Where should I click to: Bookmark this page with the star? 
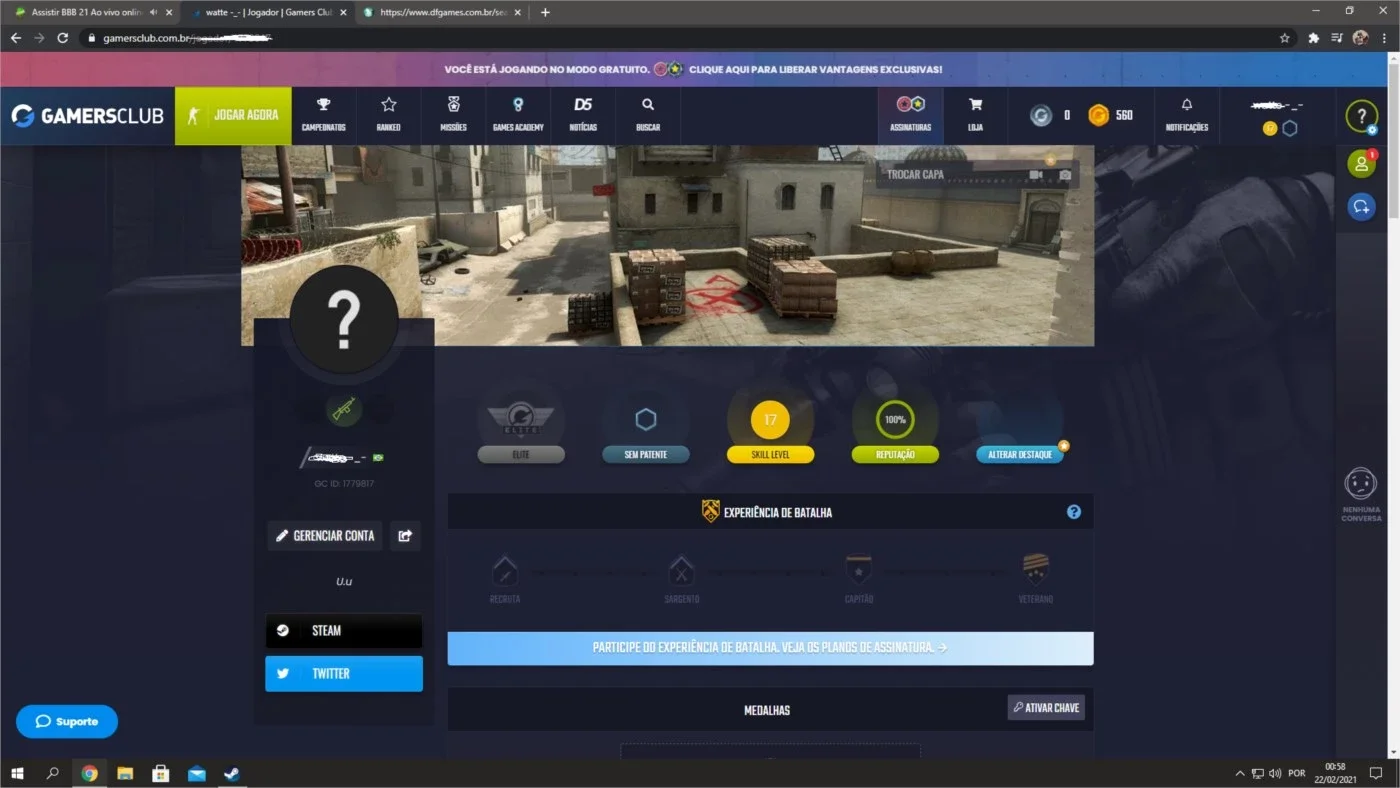[1285, 38]
